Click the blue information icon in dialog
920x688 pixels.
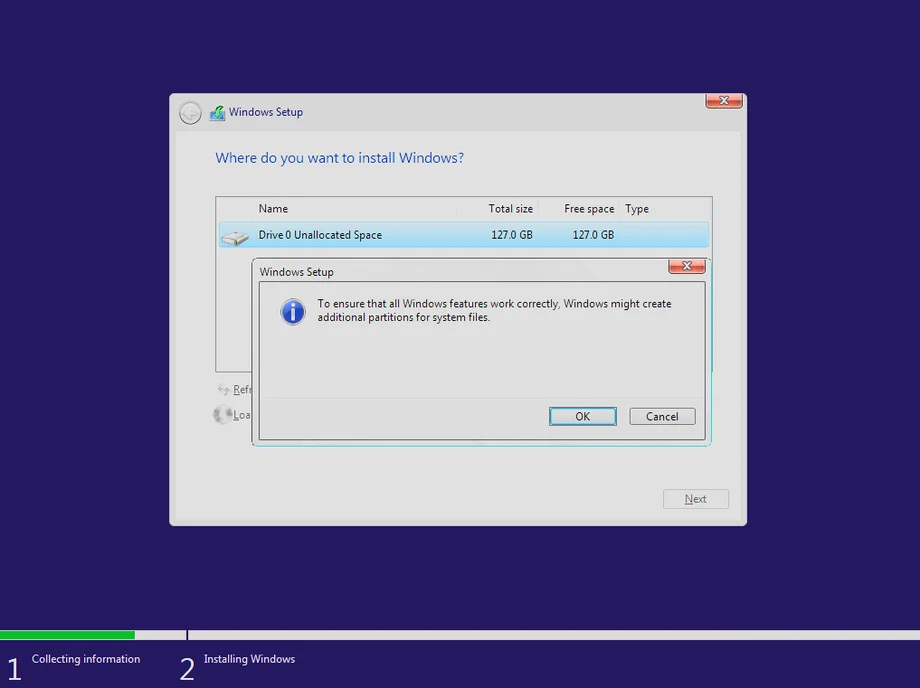point(292,311)
